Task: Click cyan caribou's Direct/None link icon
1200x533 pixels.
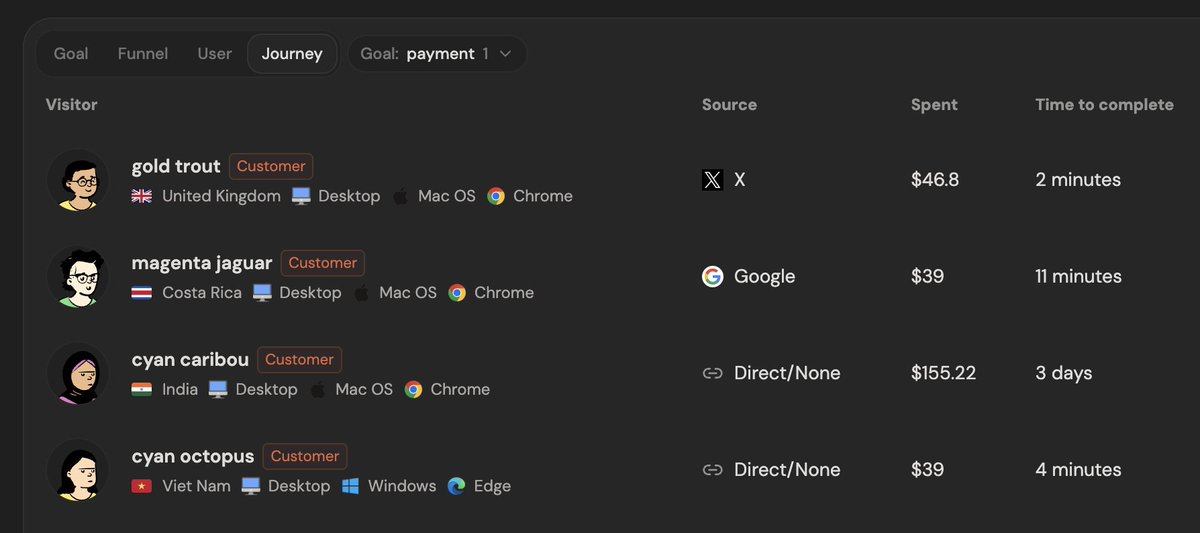Action: (x=712, y=373)
